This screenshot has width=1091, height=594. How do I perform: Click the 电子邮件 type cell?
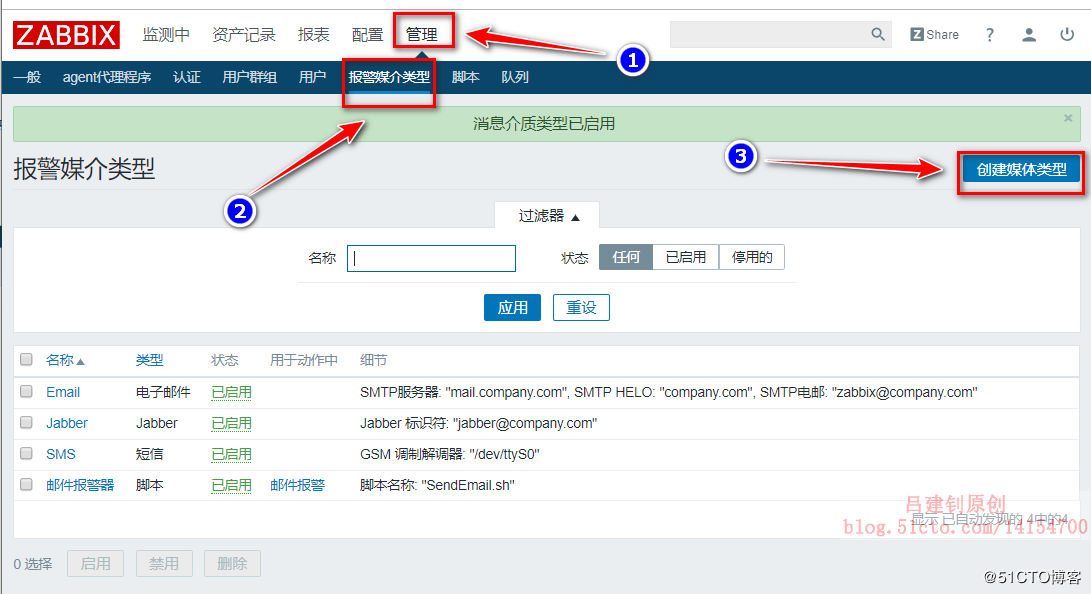coord(163,392)
